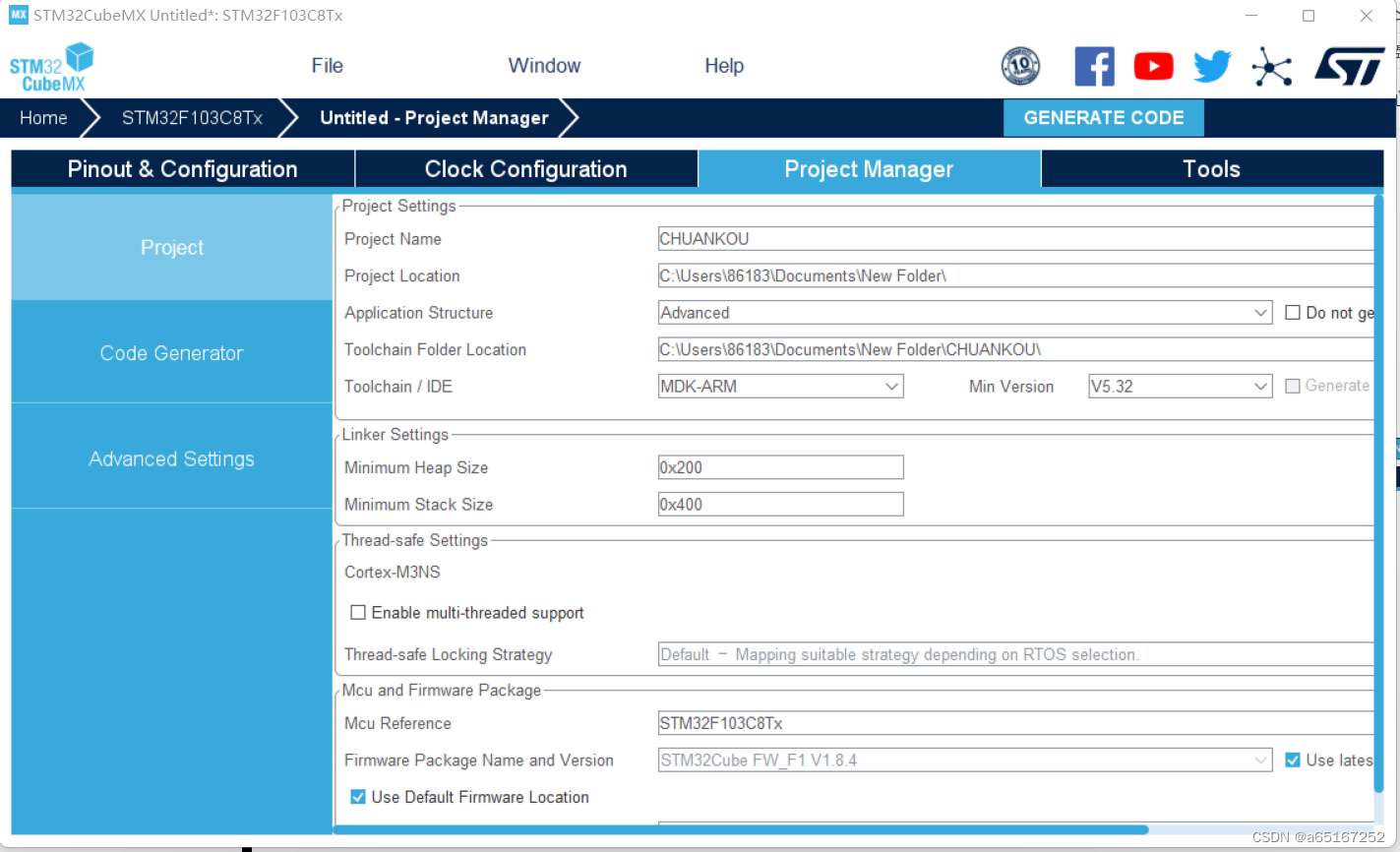Open Firmware Package Name and Version dropdown
This screenshot has height=852, width=1400.
point(965,760)
